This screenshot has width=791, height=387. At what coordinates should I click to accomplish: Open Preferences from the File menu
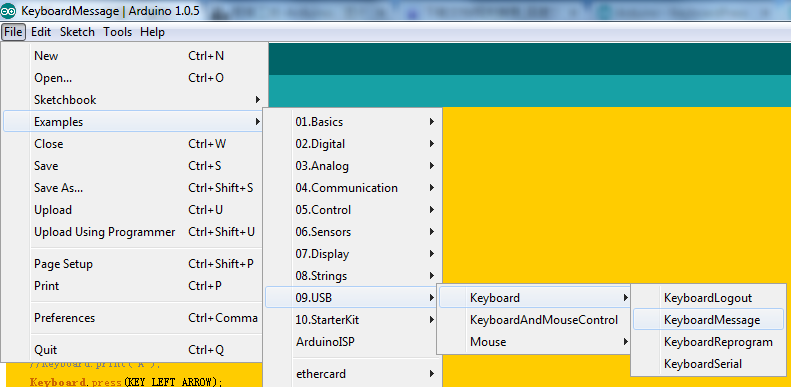tap(133, 318)
